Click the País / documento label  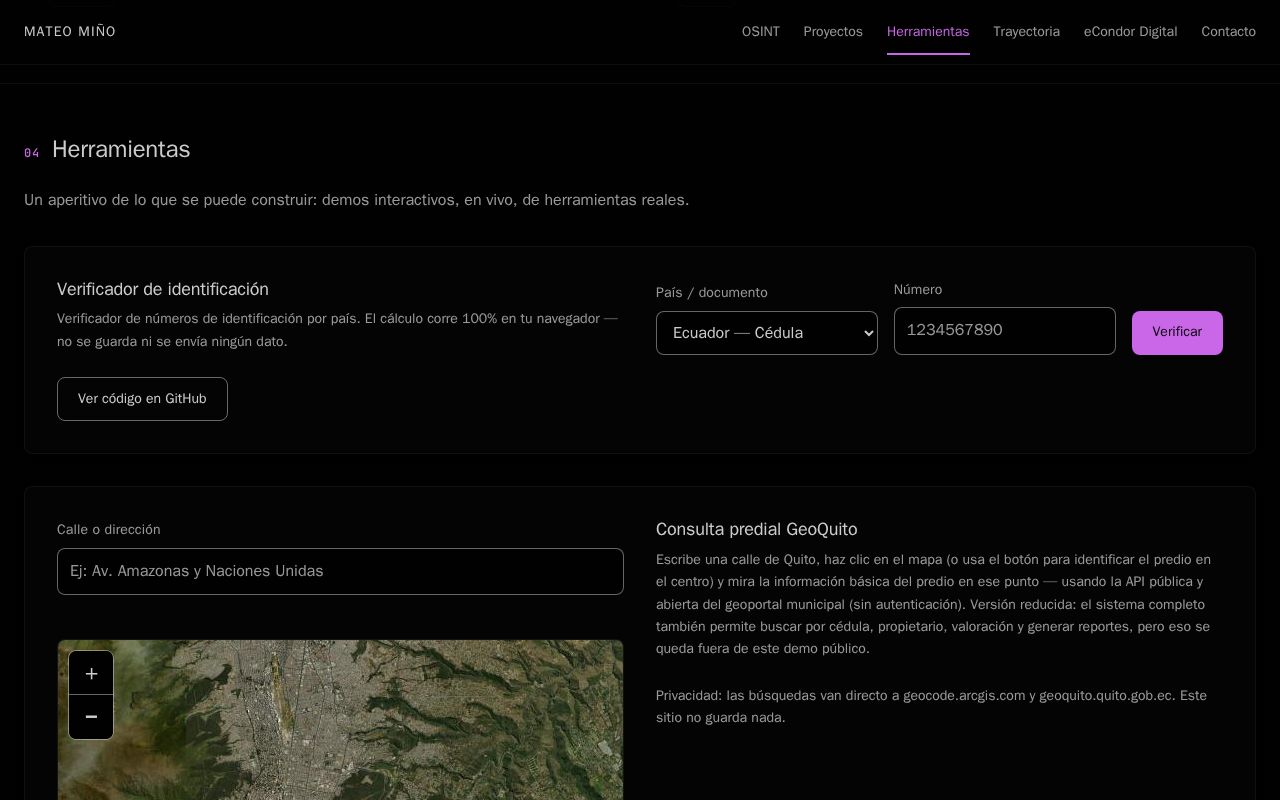[x=712, y=293]
